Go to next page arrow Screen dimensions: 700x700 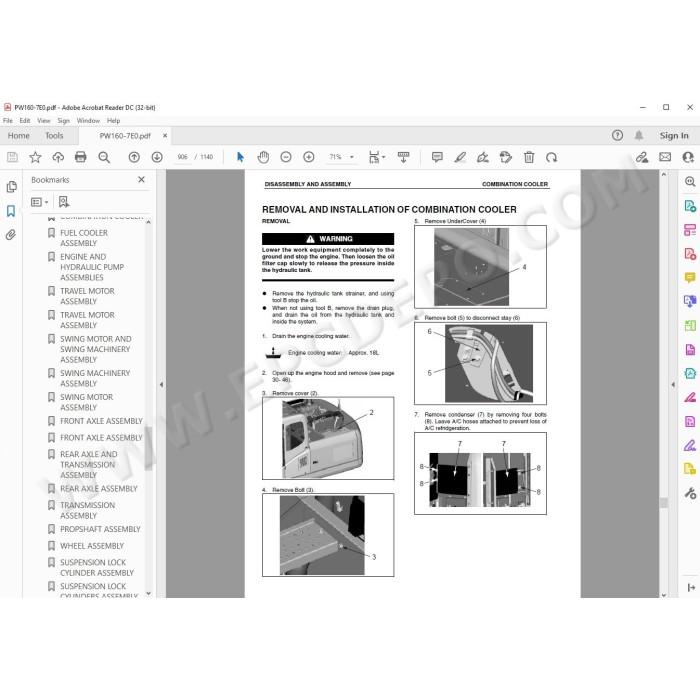click(x=157, y=157)
